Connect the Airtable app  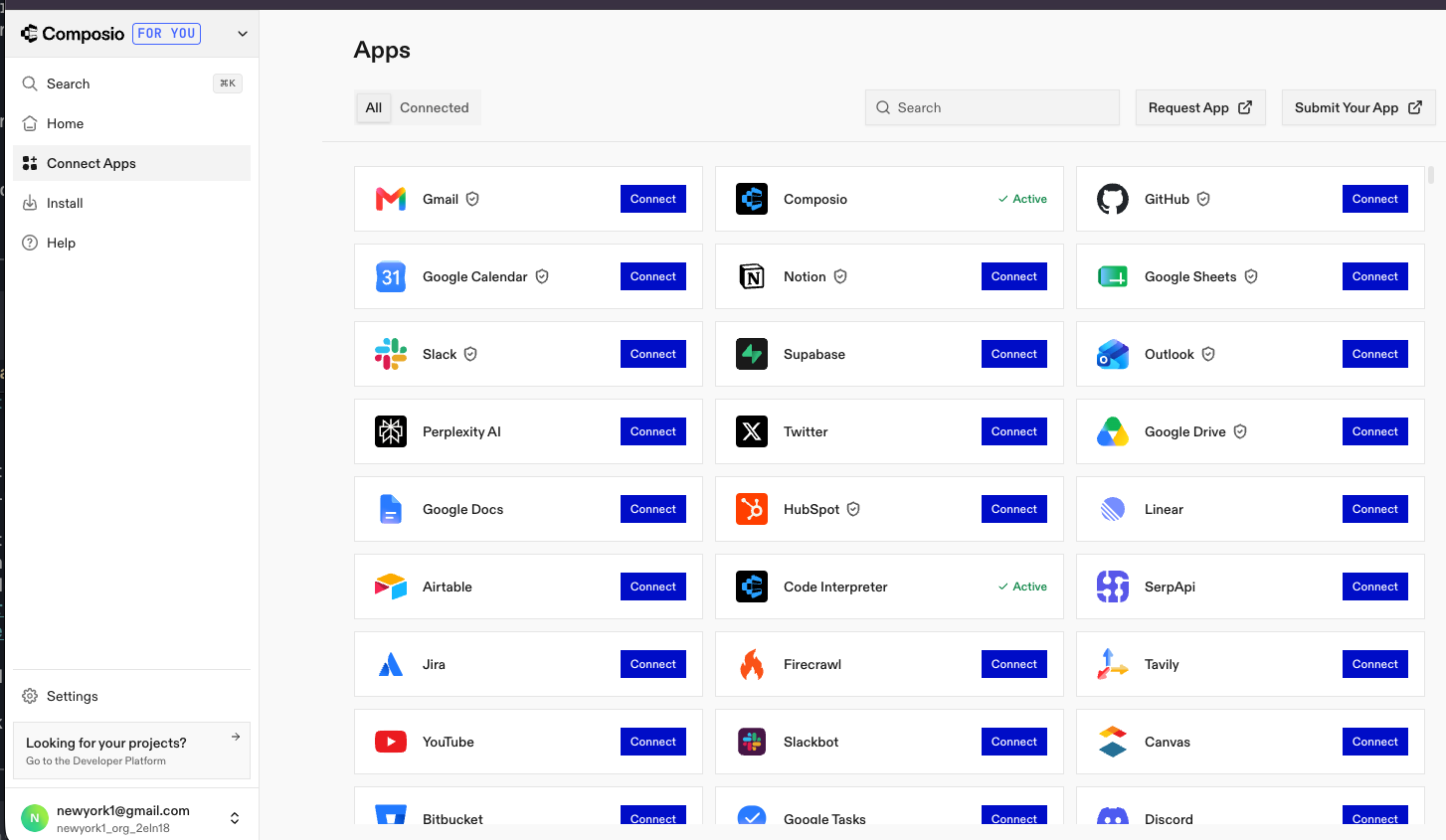coord(653,587)
